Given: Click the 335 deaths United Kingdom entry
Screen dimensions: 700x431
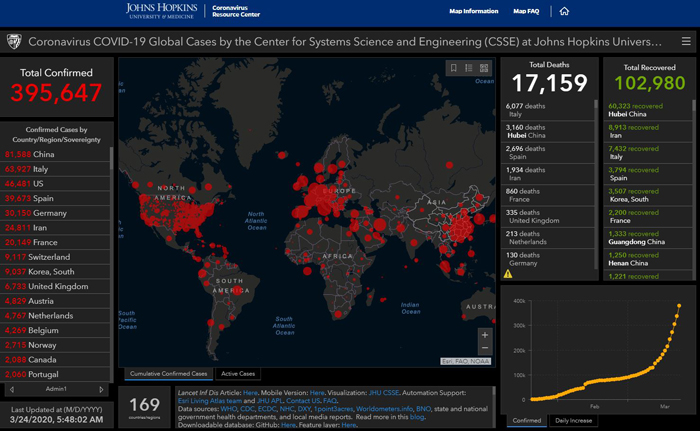Looking at the screenshot, I should click(x=548, y=217).
